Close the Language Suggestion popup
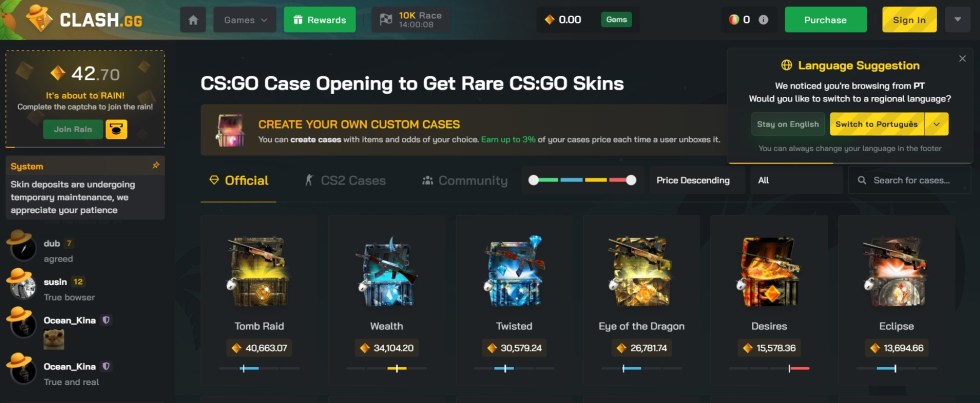This screenshot has height=403, width=980. coord(962,58)
